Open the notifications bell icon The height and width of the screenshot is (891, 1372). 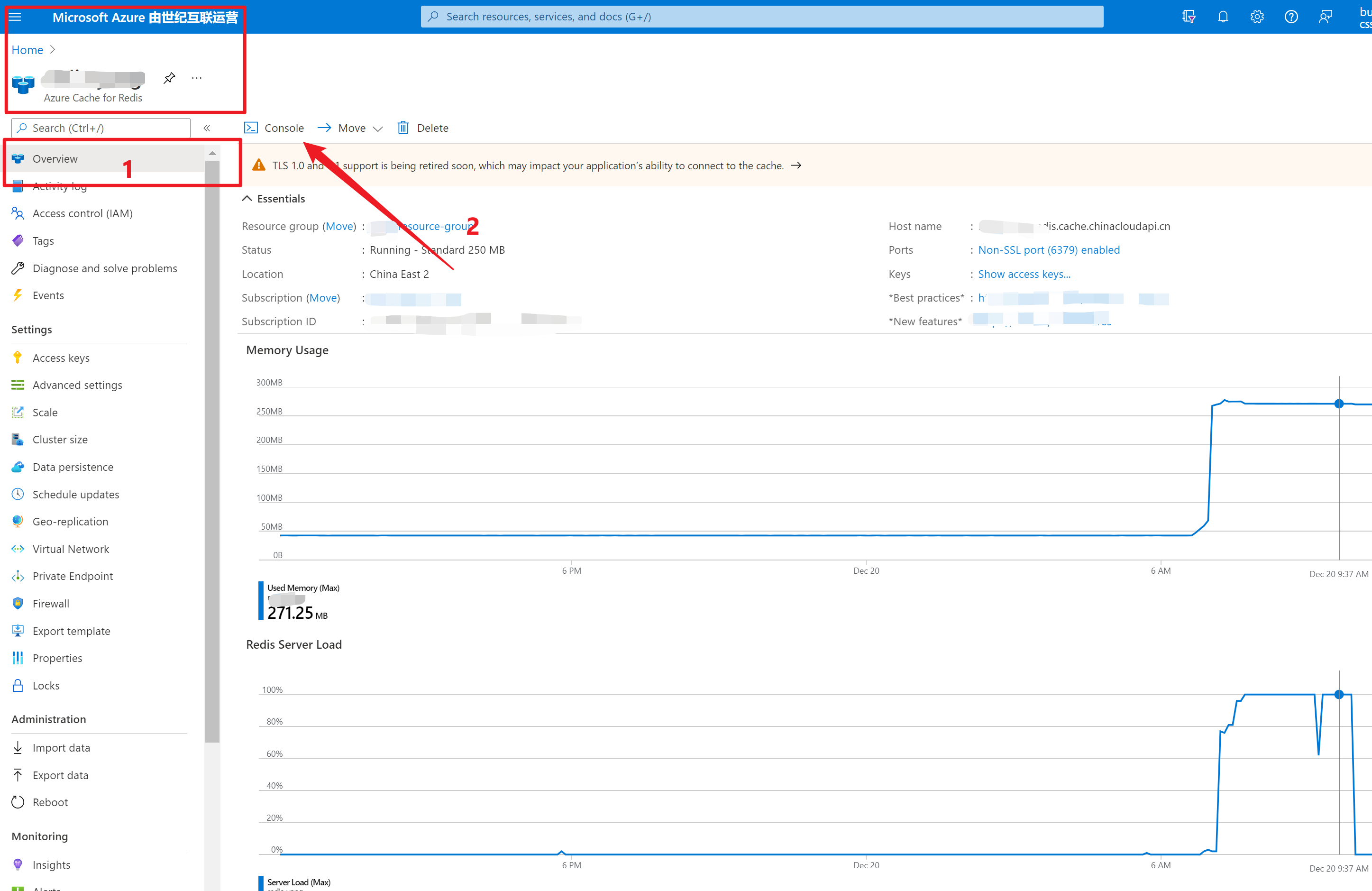[x=1222, y=17]
